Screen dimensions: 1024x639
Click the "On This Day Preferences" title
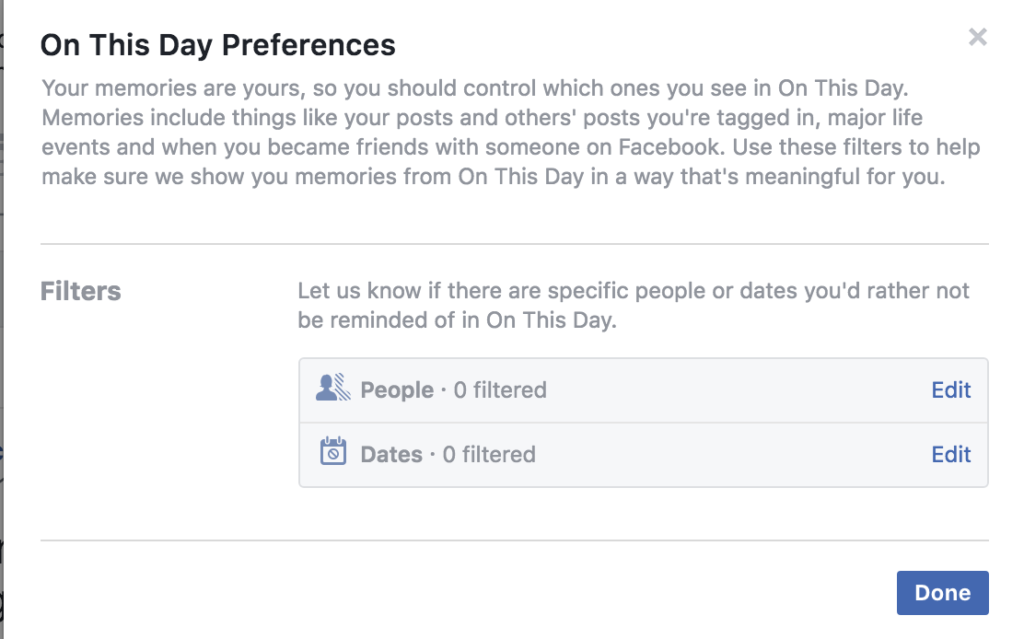[x=217, y=45]
